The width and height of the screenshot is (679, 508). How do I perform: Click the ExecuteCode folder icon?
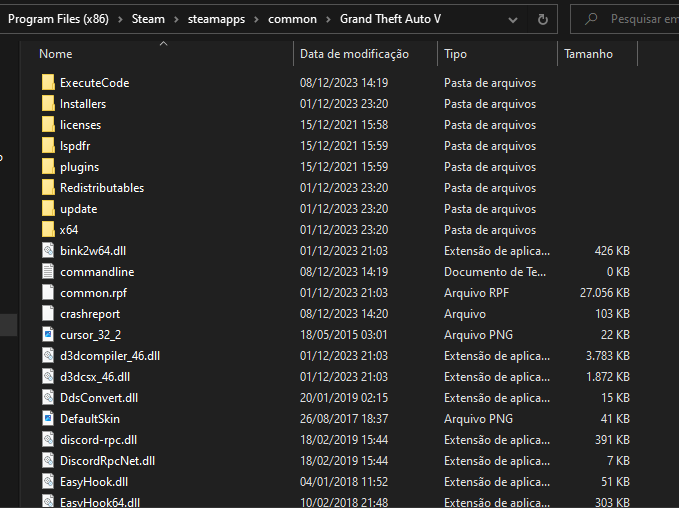(x=48, y=82)
